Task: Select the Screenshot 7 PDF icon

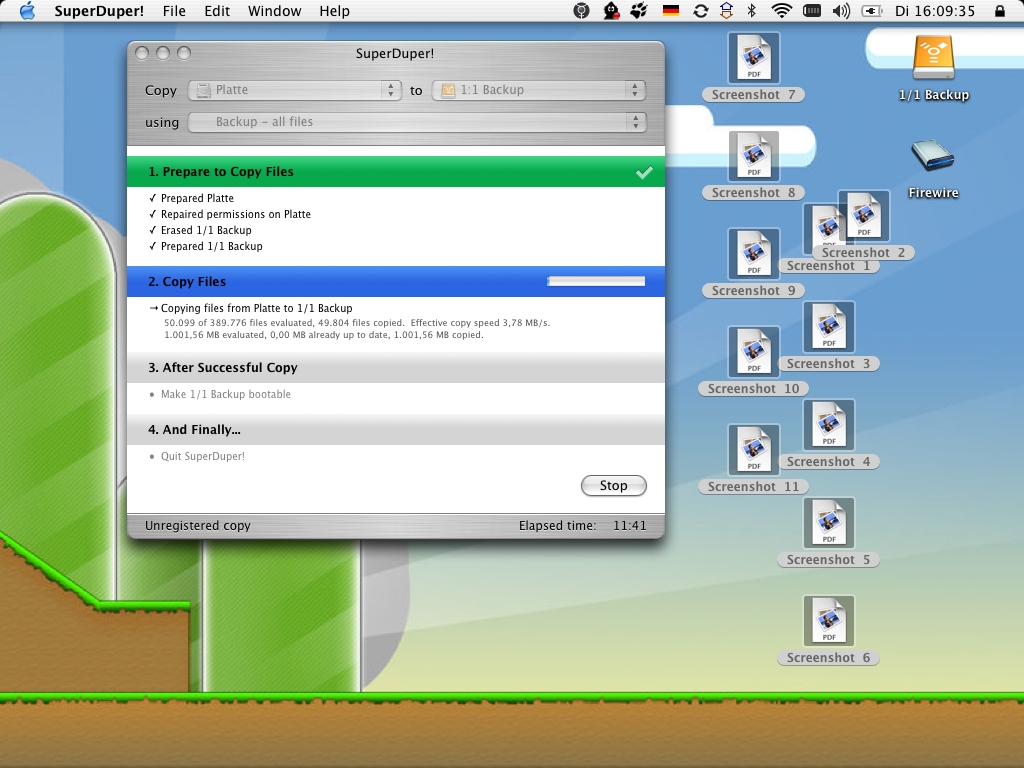Action: [754, 58]
